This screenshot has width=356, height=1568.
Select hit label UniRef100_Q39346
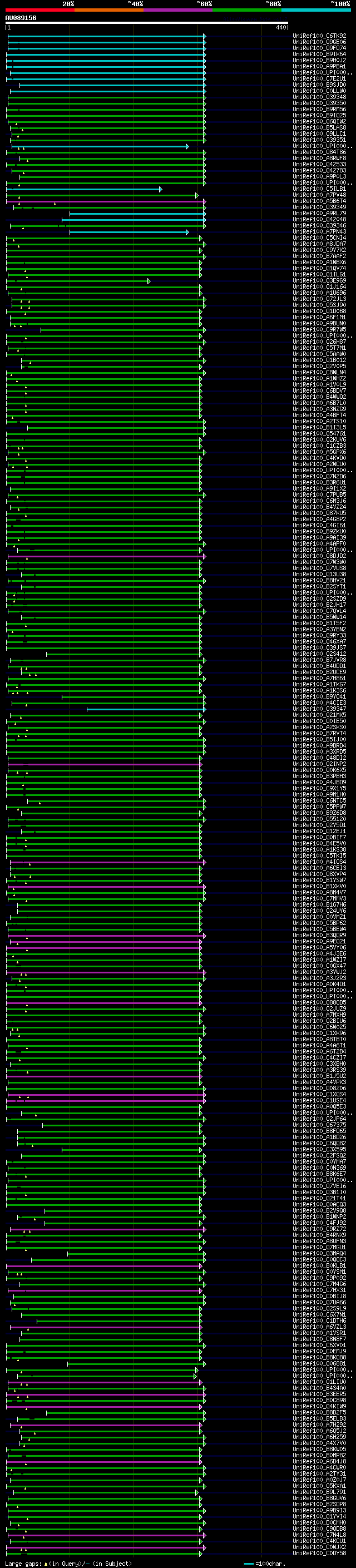click(319, 226)
